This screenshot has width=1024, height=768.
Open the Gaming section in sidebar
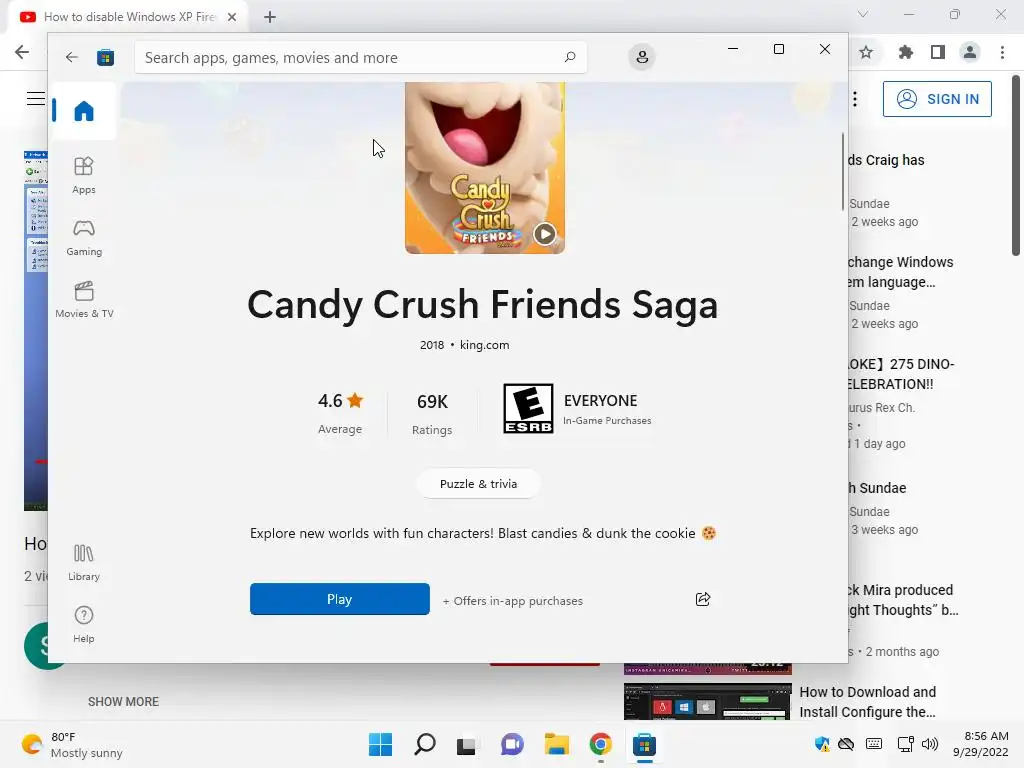84,237
